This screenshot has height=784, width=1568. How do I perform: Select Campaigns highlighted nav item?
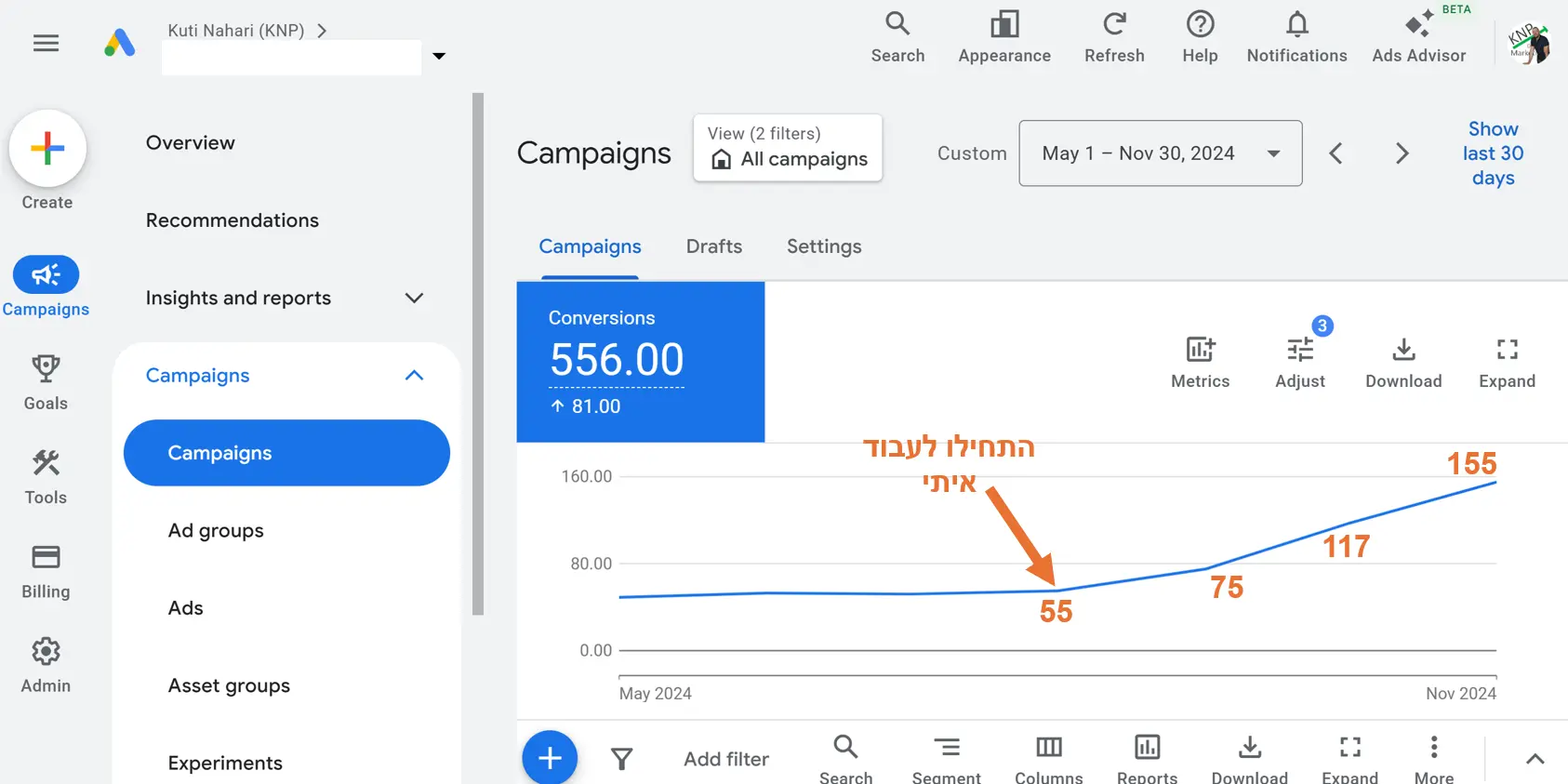click(x=286, y=453)
